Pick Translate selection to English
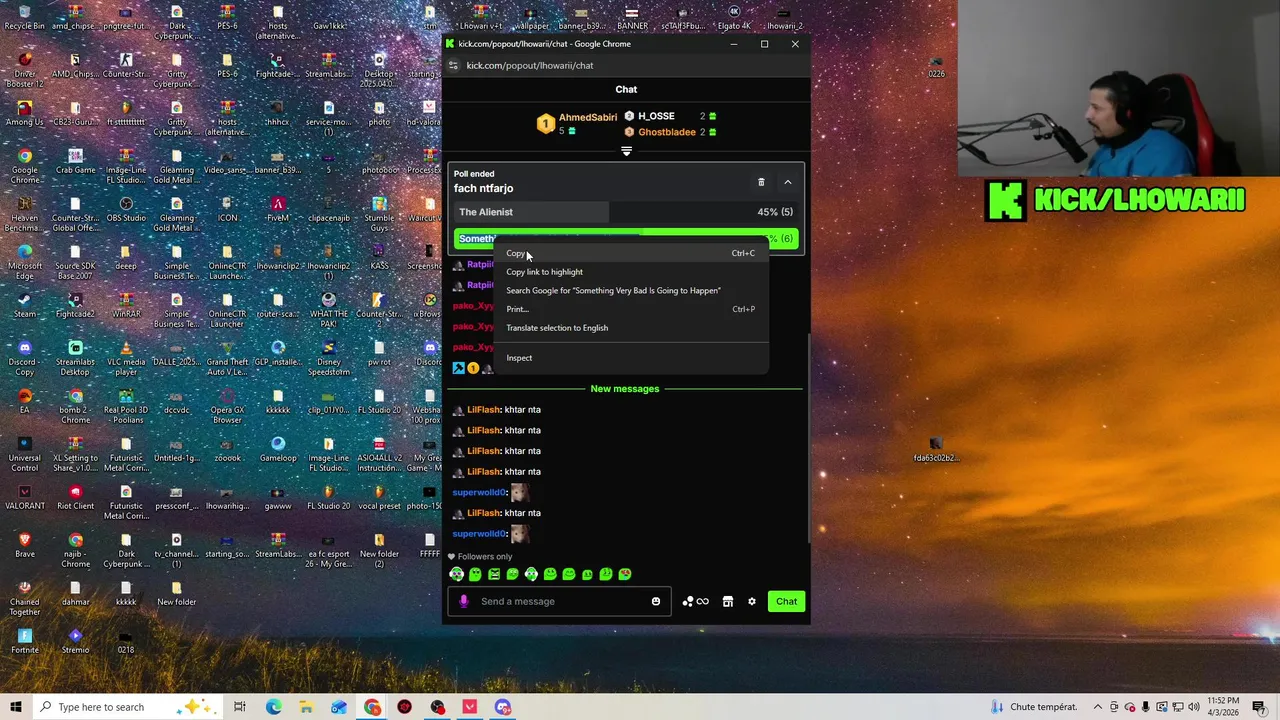Viewport: 1280px width, 720px height. [632, 328]
